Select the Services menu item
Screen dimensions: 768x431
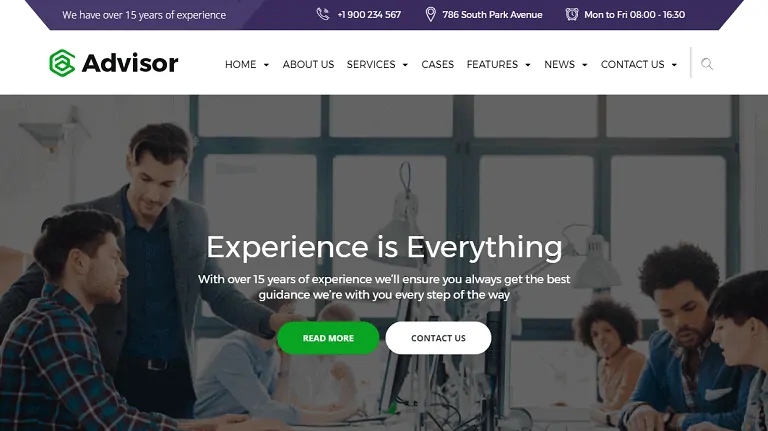point(371,65)
